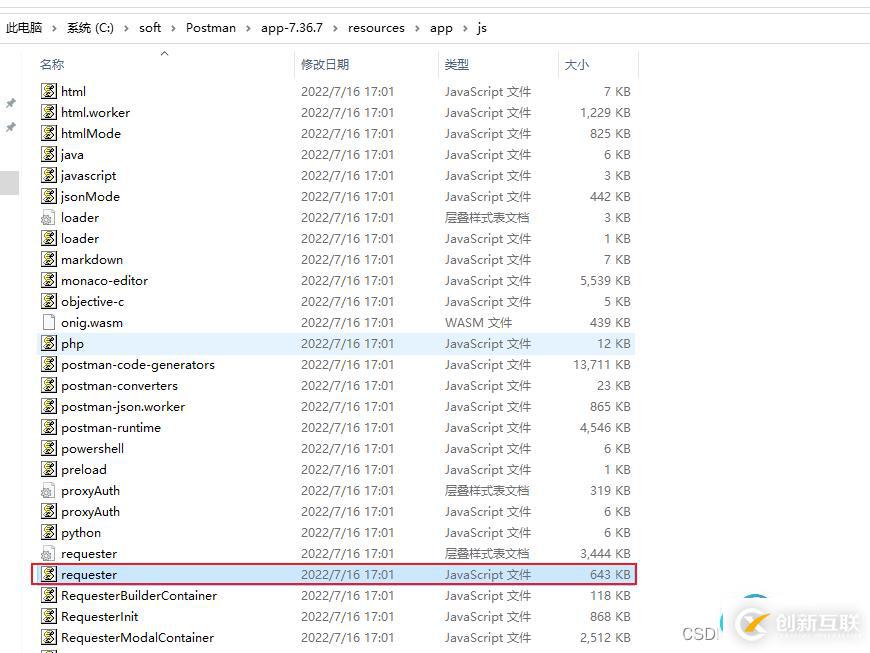Viewport: 870px width, 653px height.
Task: Select the postman-json.worker file icon
Action: point(49,406)
